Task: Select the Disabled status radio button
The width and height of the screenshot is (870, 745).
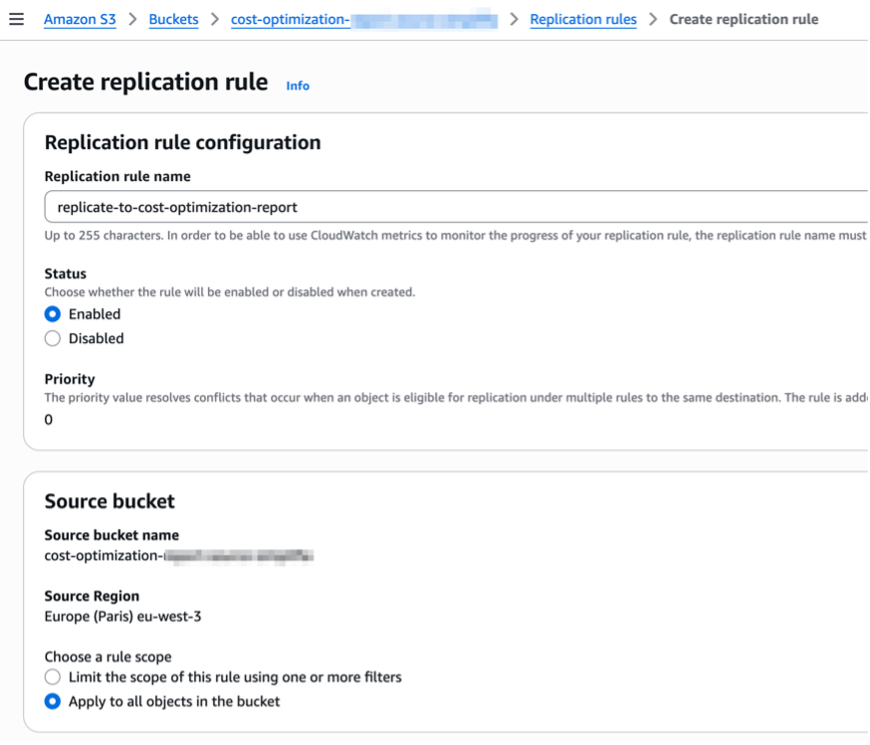Action: pos(53,338)
